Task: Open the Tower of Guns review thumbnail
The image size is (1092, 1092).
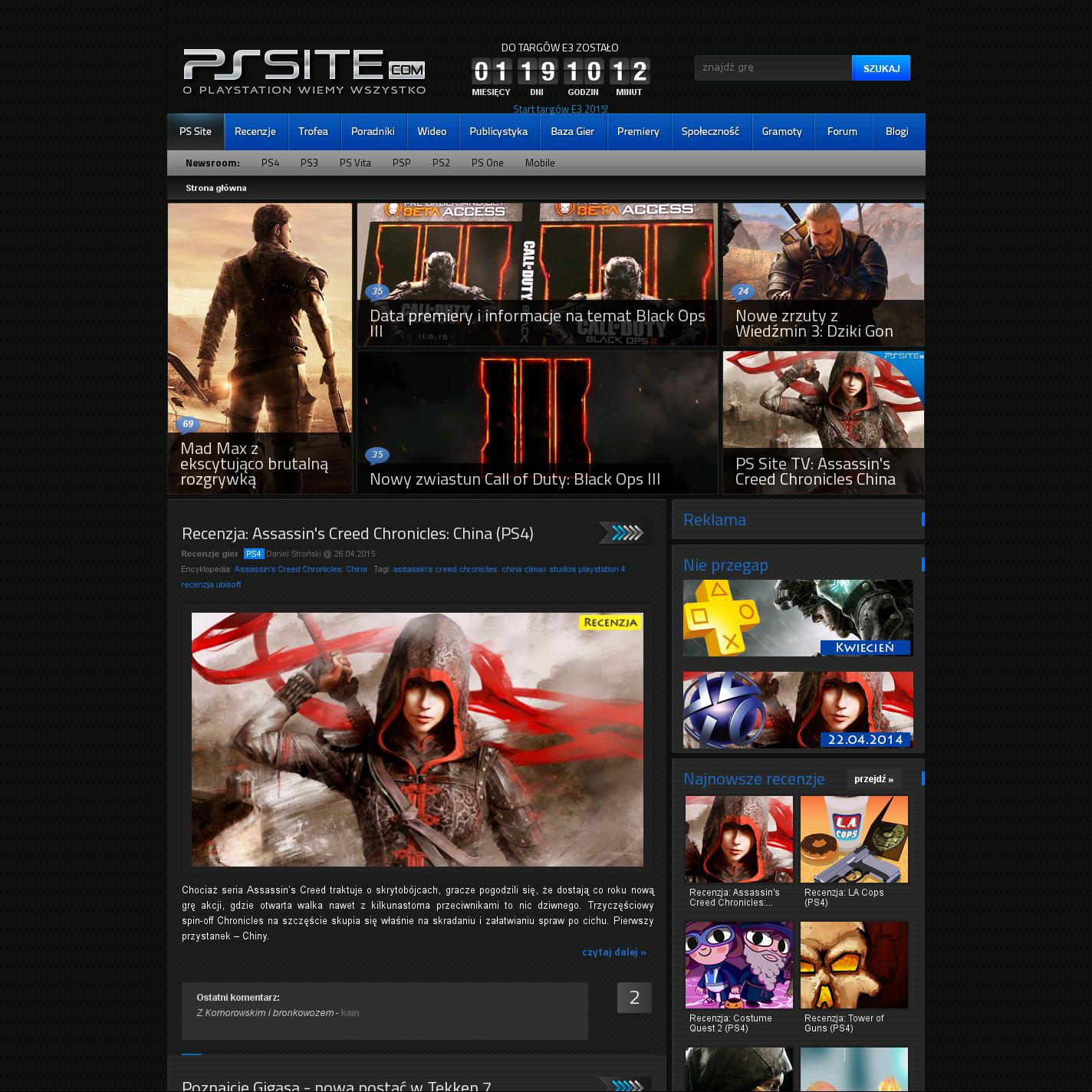Action: point(854,965)
